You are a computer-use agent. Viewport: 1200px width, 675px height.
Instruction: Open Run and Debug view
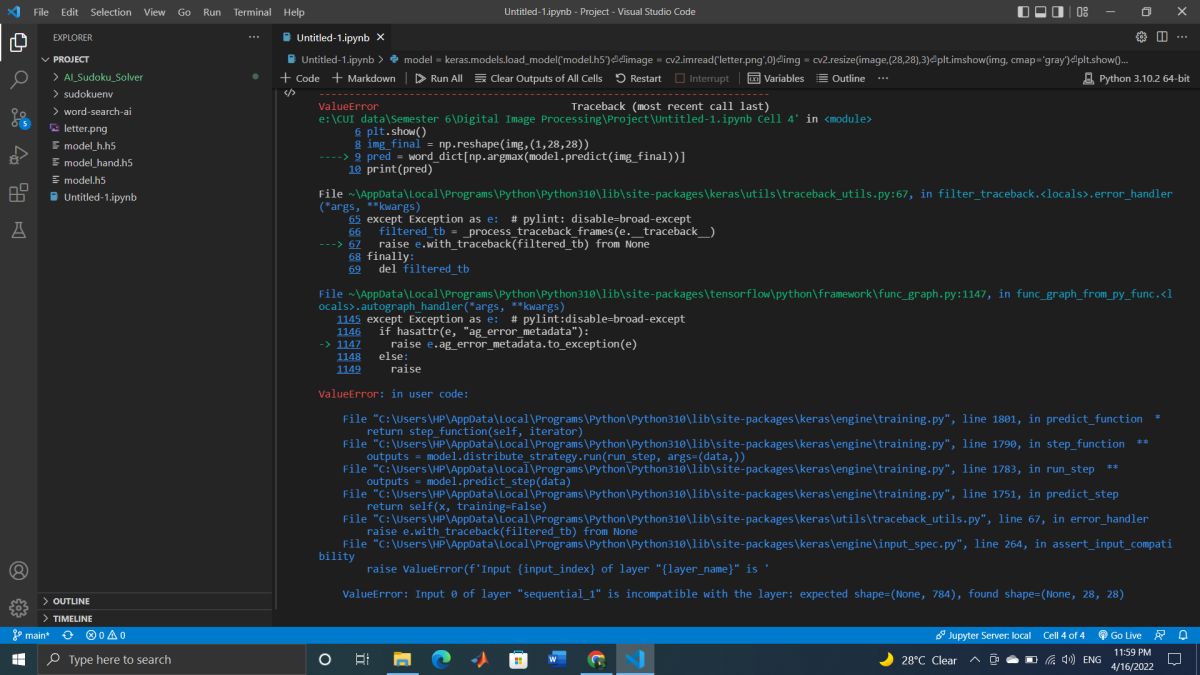pos(18,155)
